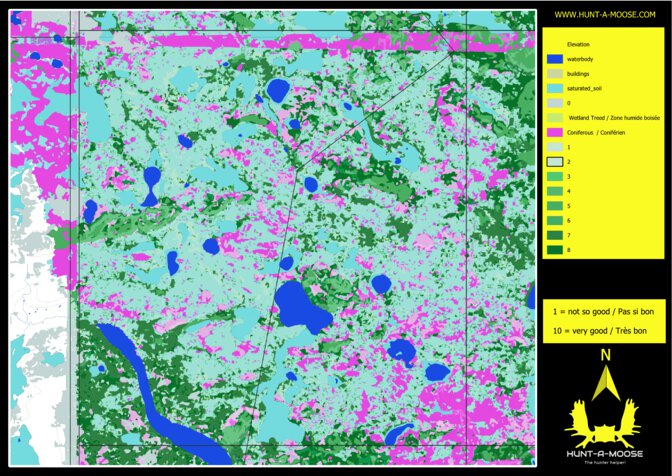The image size is (672, 476).
Task: Click '1 = not so good / Pas si bon' text
Action: tap(603, 312)
